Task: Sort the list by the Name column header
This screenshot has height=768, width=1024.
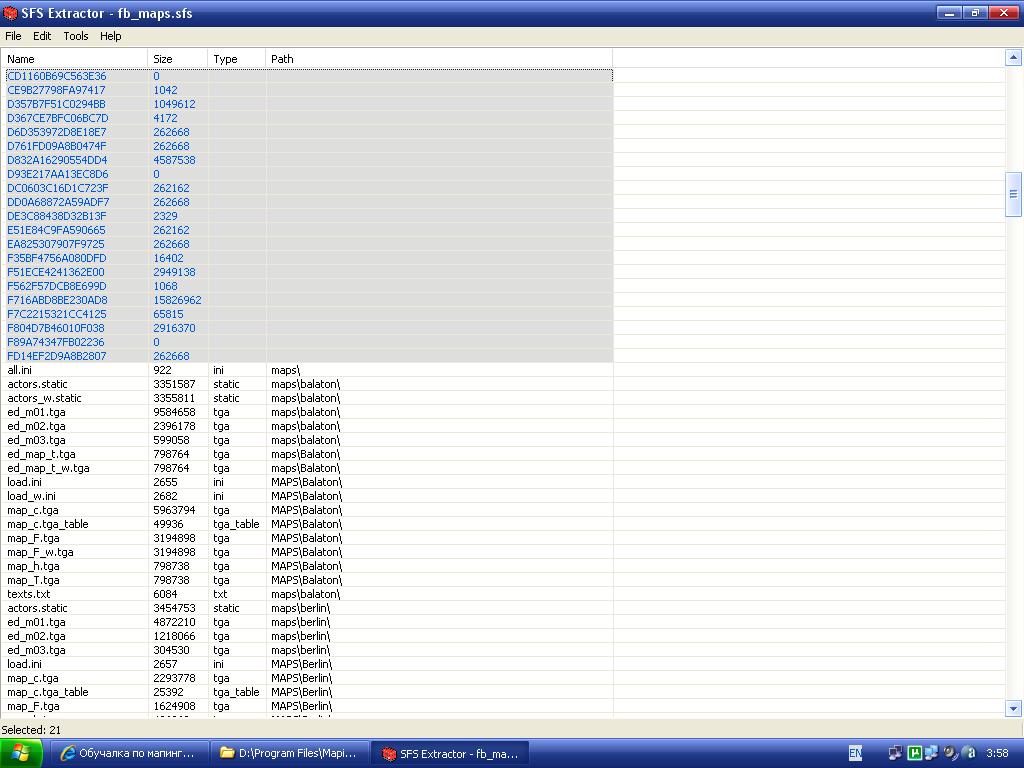Action: pyautogui.click(x=74, y=59)
